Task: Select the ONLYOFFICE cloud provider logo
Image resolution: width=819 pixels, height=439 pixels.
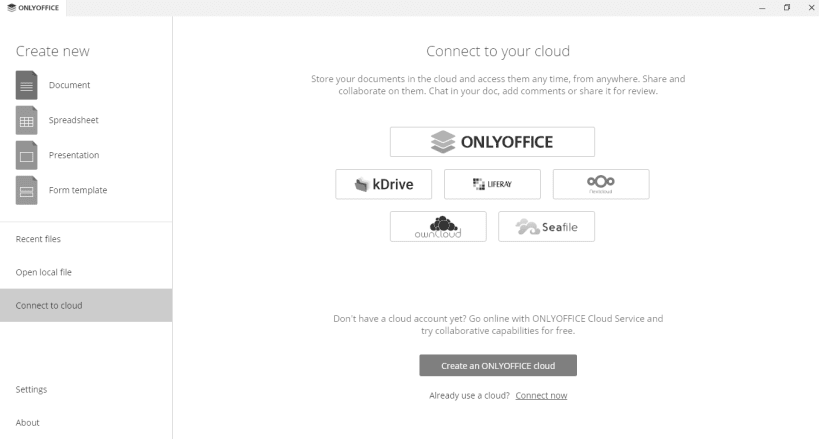Action: pos(492,142)
